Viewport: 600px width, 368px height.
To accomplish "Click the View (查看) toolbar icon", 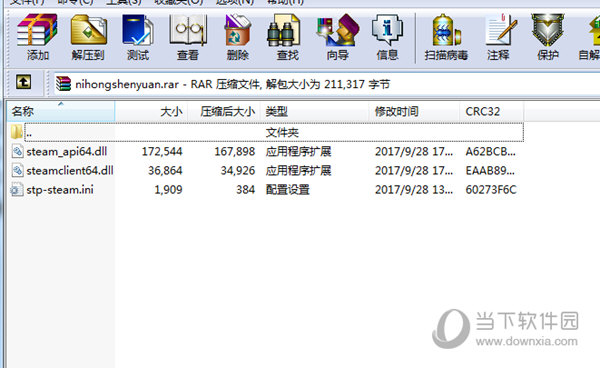I will pos(188,37).
